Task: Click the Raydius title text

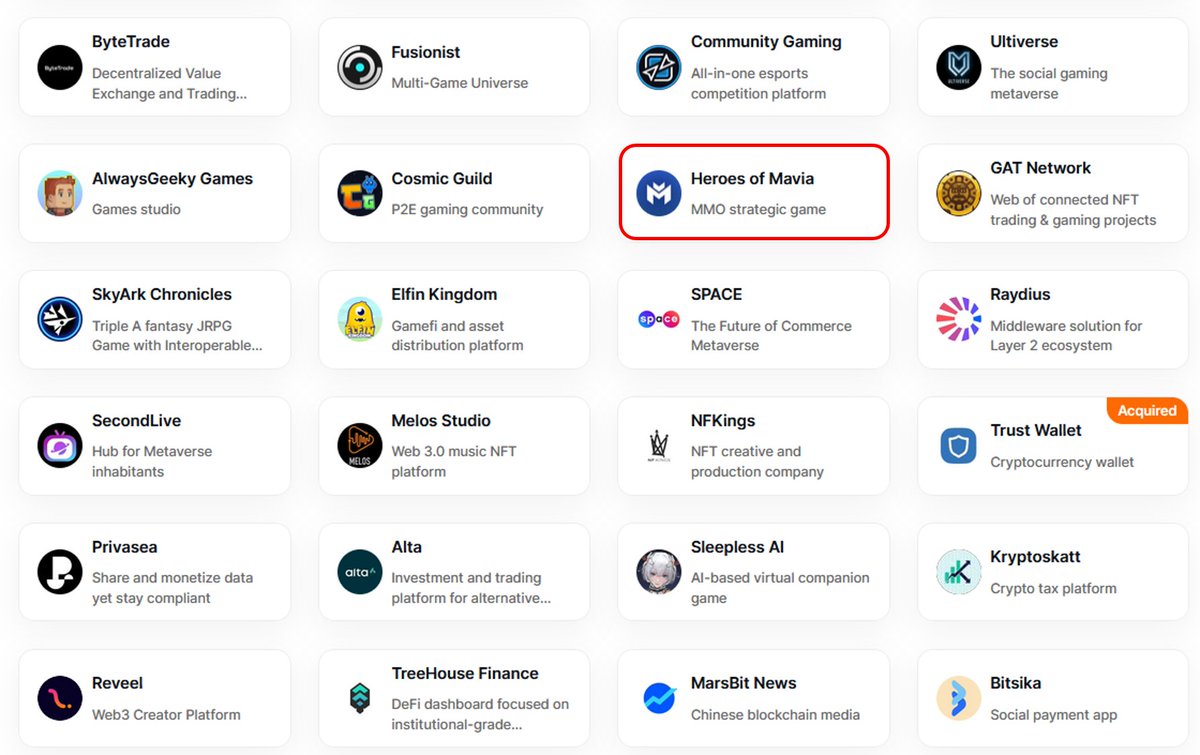Action: pos(1020,294)
